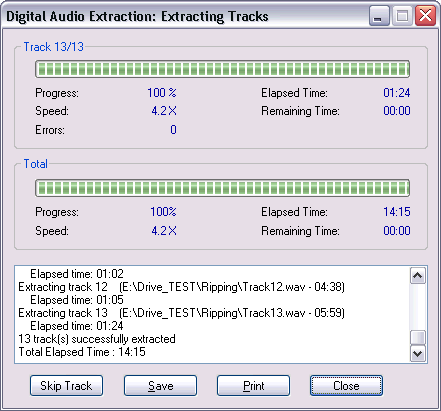Select the 'Extracting track 12' log line
This screenshot has width=441, height=411.
pos(181,287)
